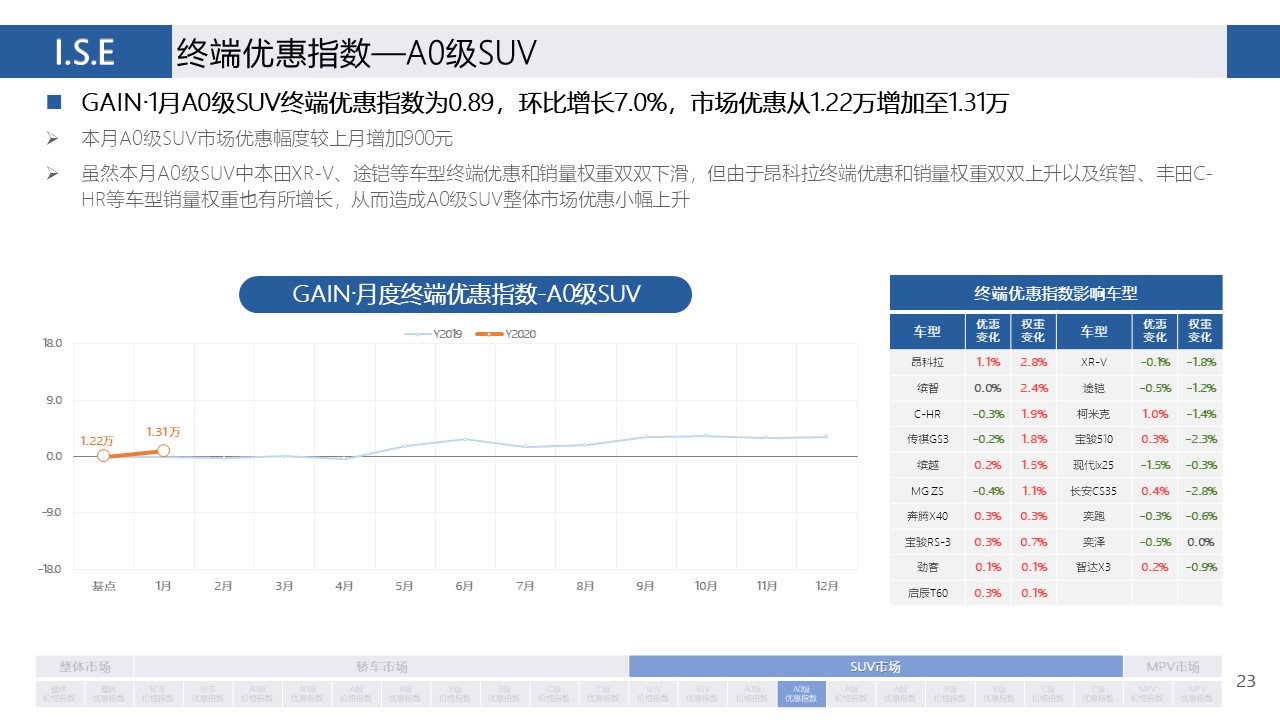Click the chart title GAIN·月度终端优惠指数-A0级SUV
The width and height of the screenshot is (1280, 720).
pyautogui.click(x=465, y=294)
